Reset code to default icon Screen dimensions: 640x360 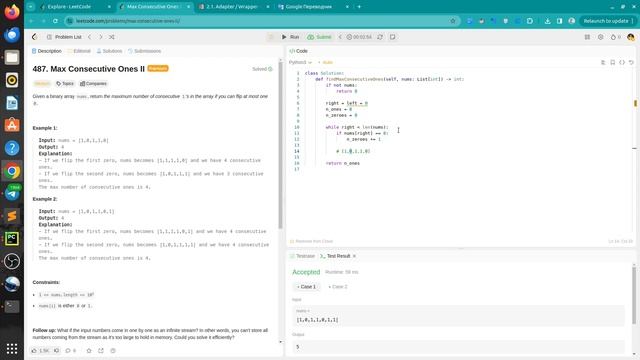pyautogui.click(x=631, y=62)
